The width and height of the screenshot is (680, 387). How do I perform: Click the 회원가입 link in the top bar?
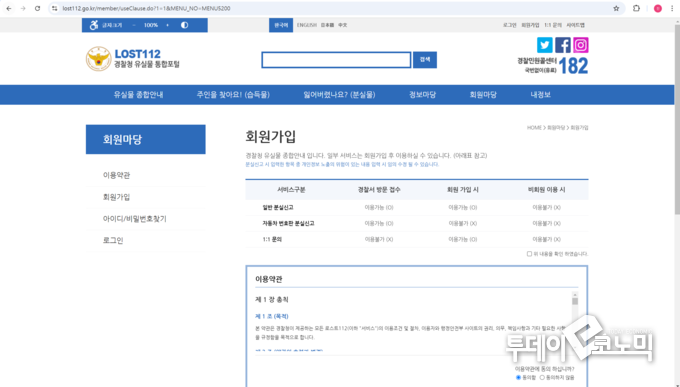[530, 25]
